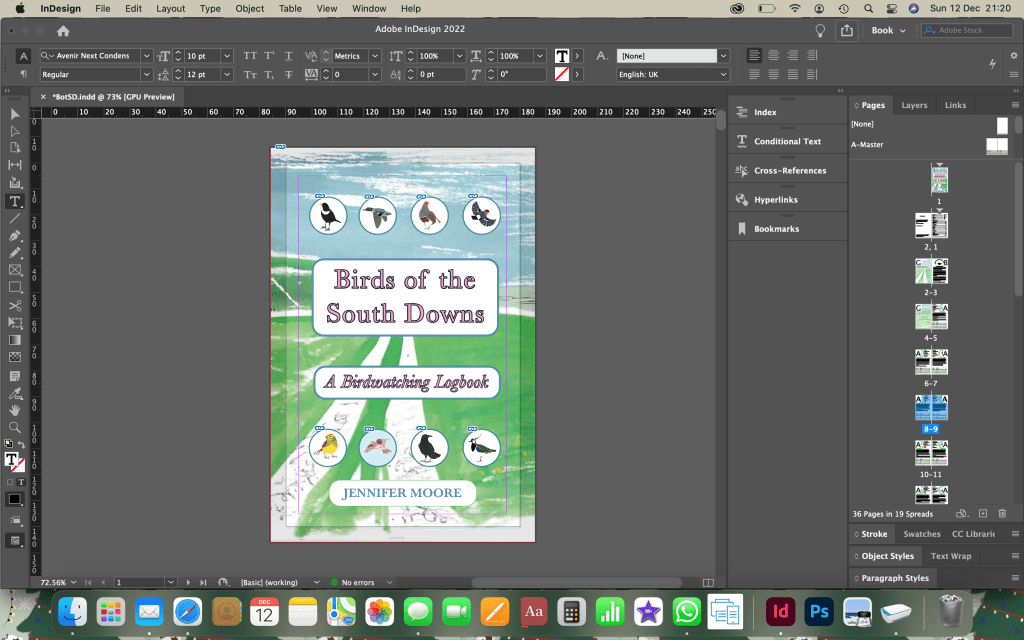Image resolution: width=1024 pixels, height=640 pixels.
Task: Toggle paragraph formatting controls mode
Action: (x=23, y=75)
